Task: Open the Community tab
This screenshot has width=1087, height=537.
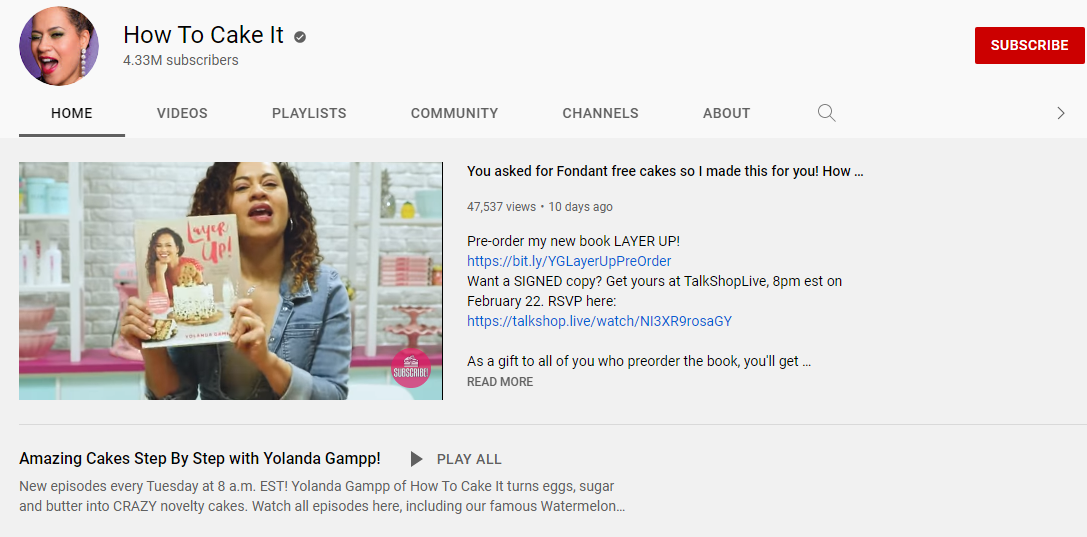Action: point(454,113)
